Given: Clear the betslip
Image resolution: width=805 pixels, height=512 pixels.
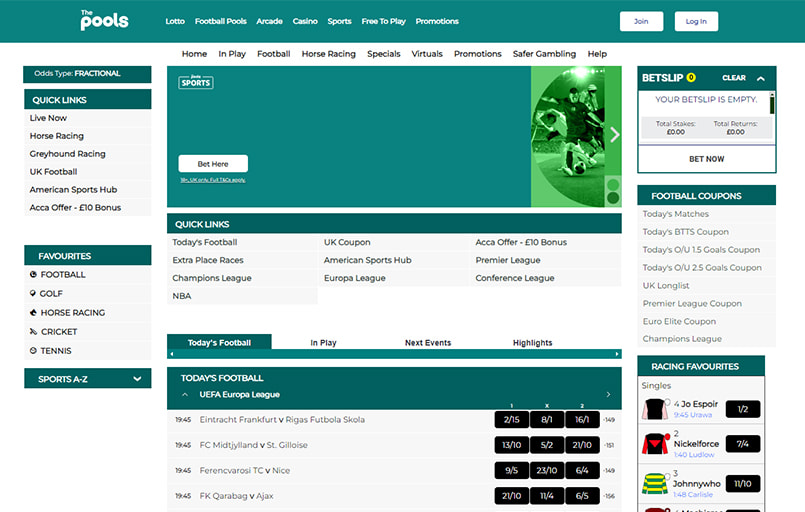Looking at the screenshot, I should [734, 78].
